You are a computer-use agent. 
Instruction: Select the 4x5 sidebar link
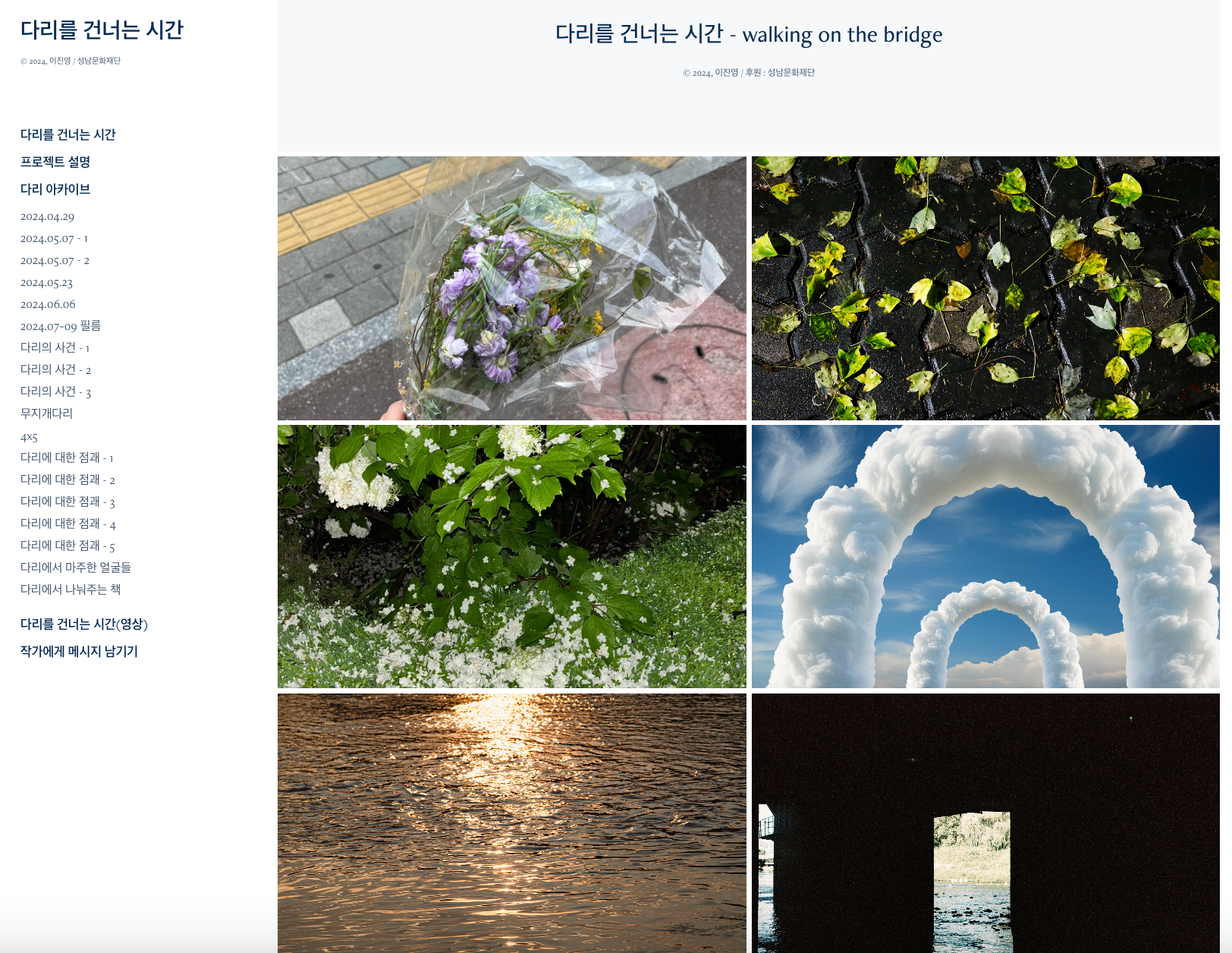[x=29, y=437]
